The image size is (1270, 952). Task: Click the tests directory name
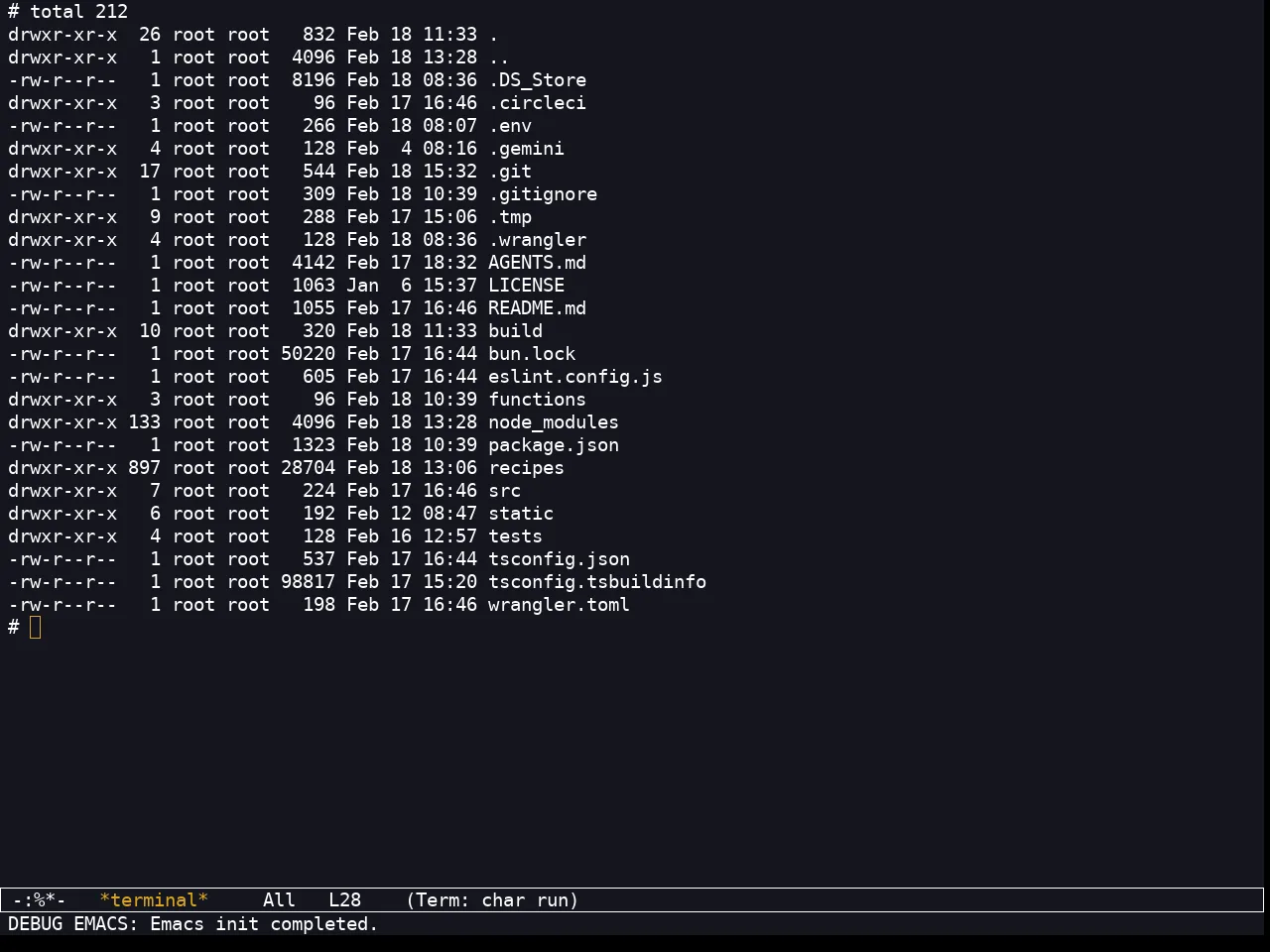515,536
